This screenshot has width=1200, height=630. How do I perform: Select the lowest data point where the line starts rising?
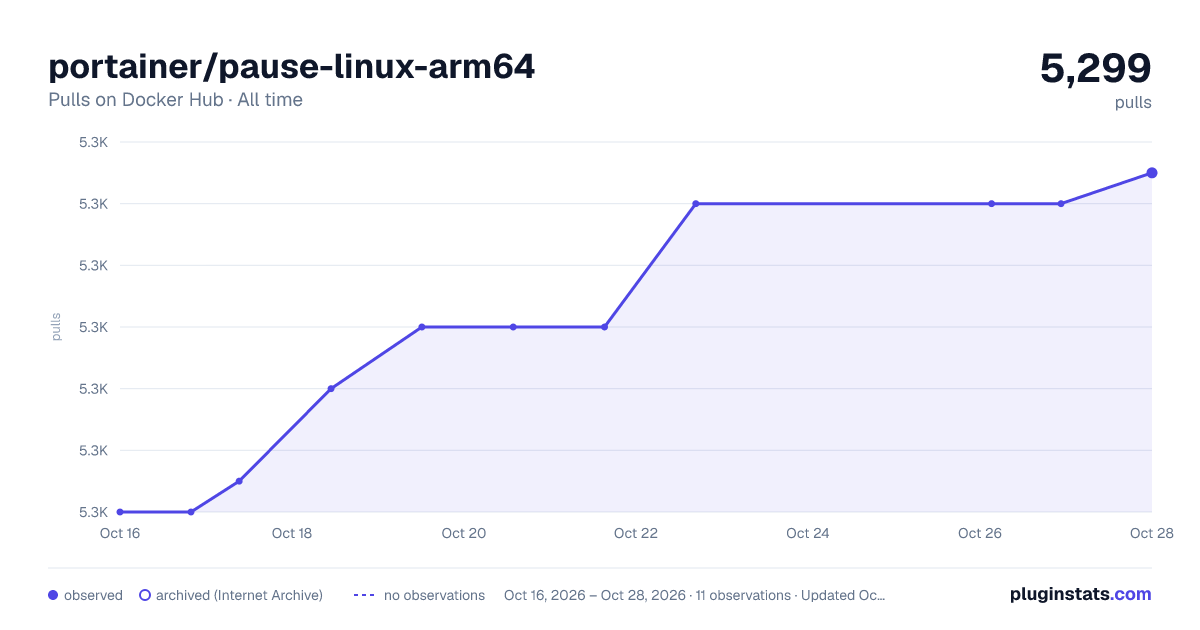[191, 512]
